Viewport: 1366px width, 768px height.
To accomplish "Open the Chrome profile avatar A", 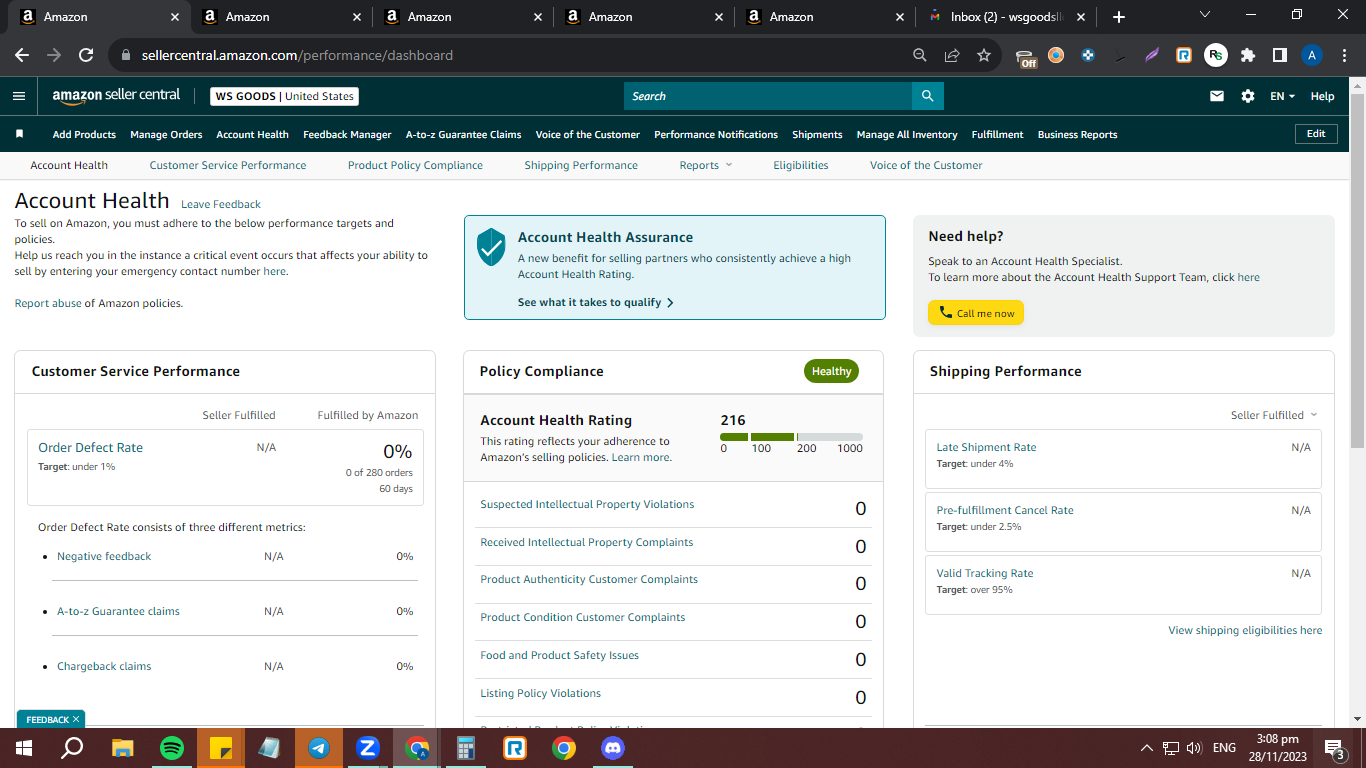I will 1312,55.
